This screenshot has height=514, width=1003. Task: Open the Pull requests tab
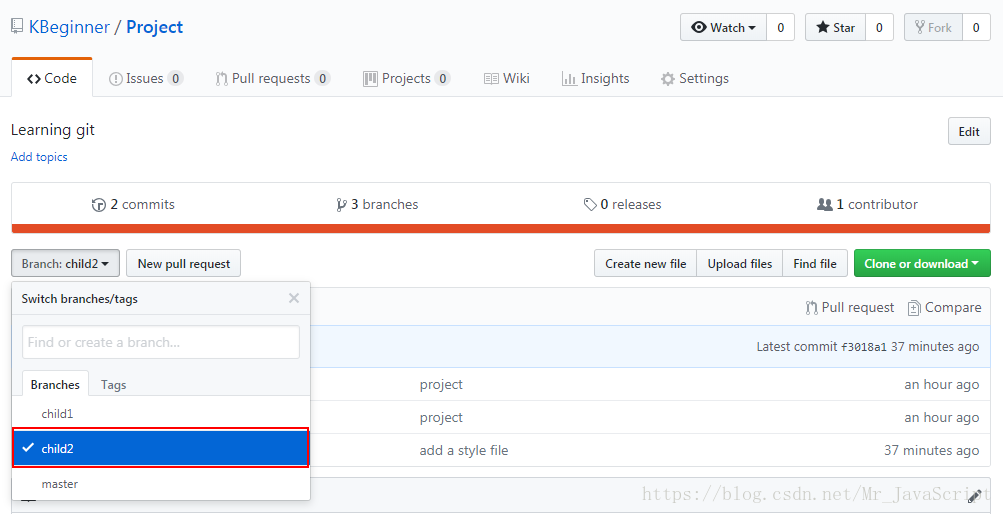(272, 78)
